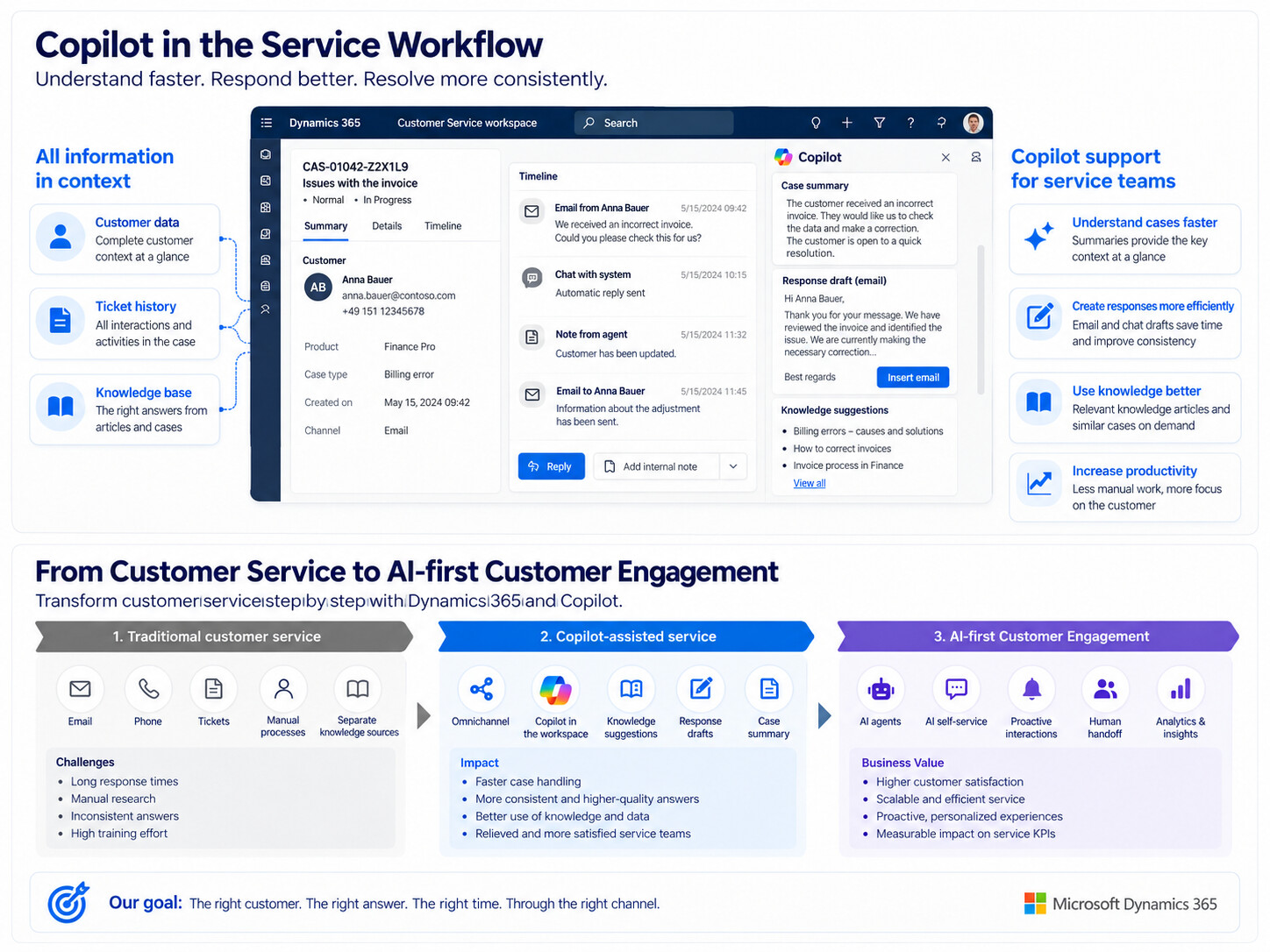Click the case number CAS-01042-Z2X1L9

point(355,167)
